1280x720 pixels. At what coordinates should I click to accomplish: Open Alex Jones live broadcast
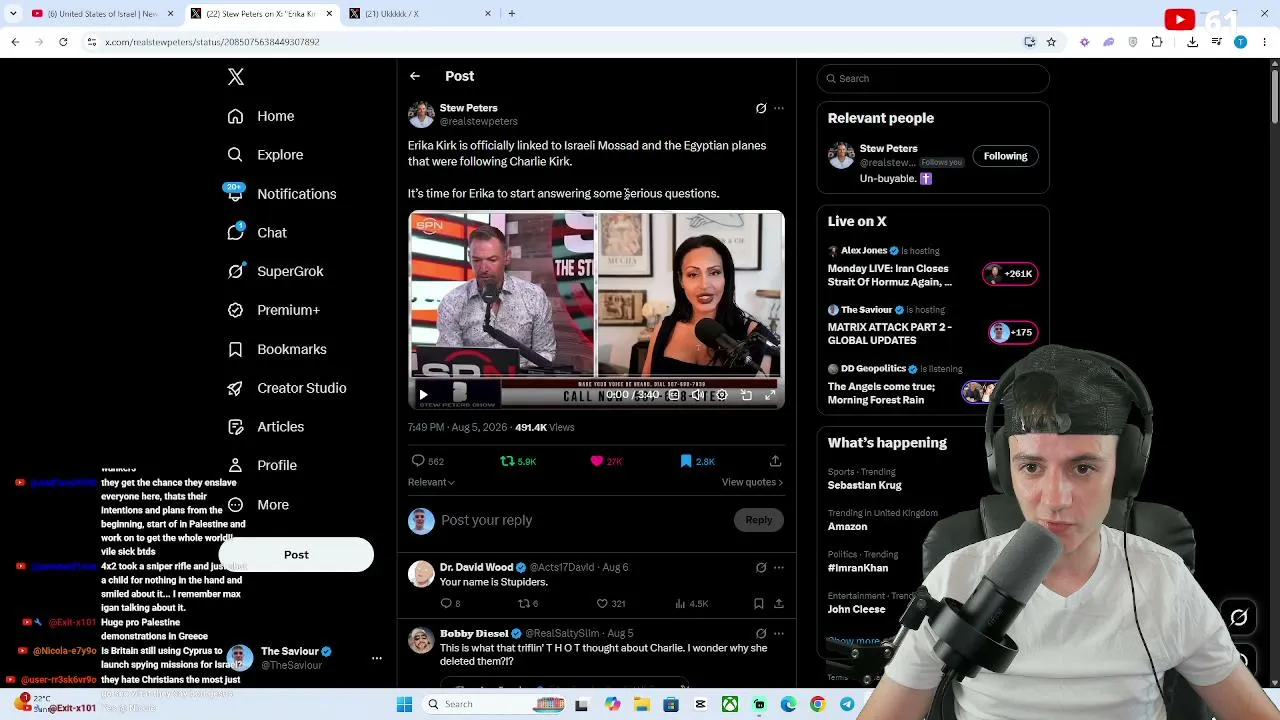[932, 267]
